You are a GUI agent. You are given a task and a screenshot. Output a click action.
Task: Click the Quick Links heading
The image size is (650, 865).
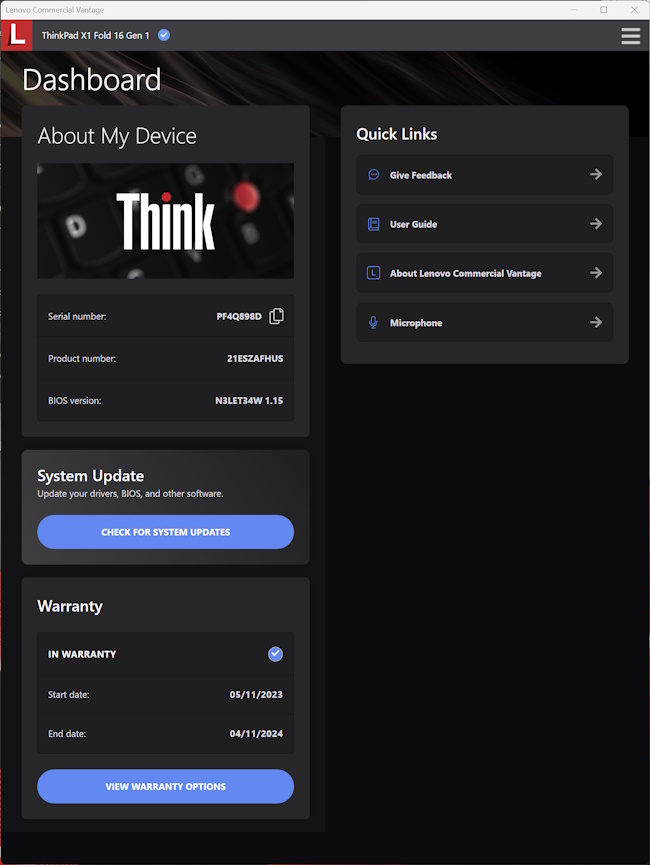point(397,134)
